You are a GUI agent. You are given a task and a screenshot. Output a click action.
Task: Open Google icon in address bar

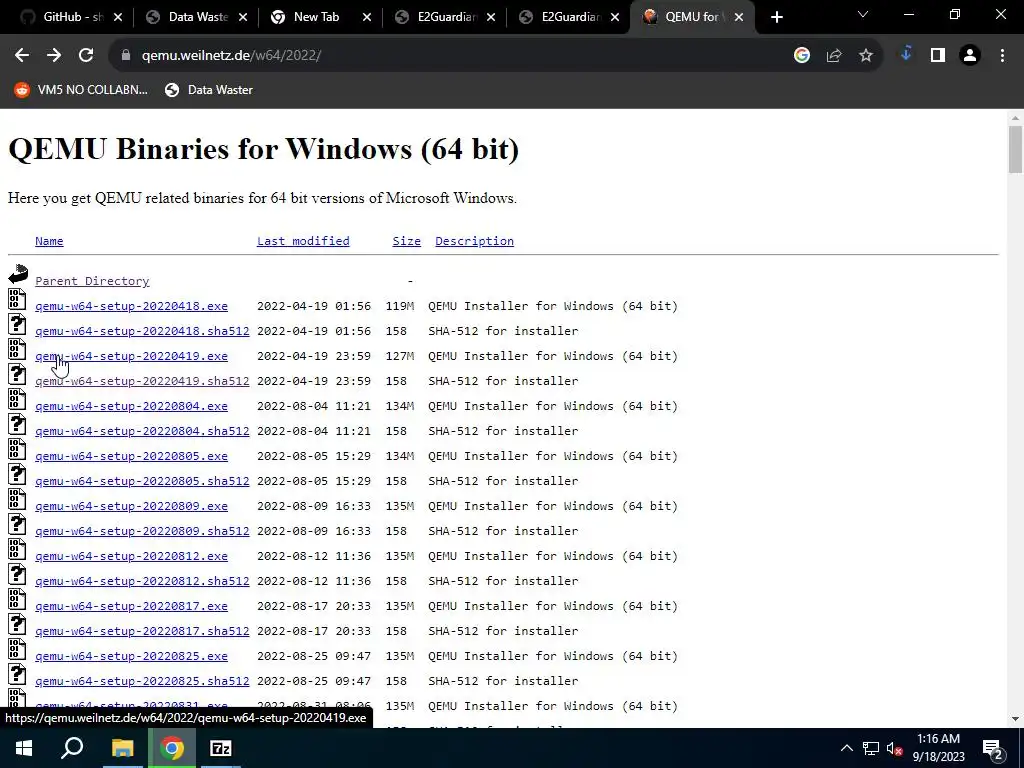pos(802,56)
